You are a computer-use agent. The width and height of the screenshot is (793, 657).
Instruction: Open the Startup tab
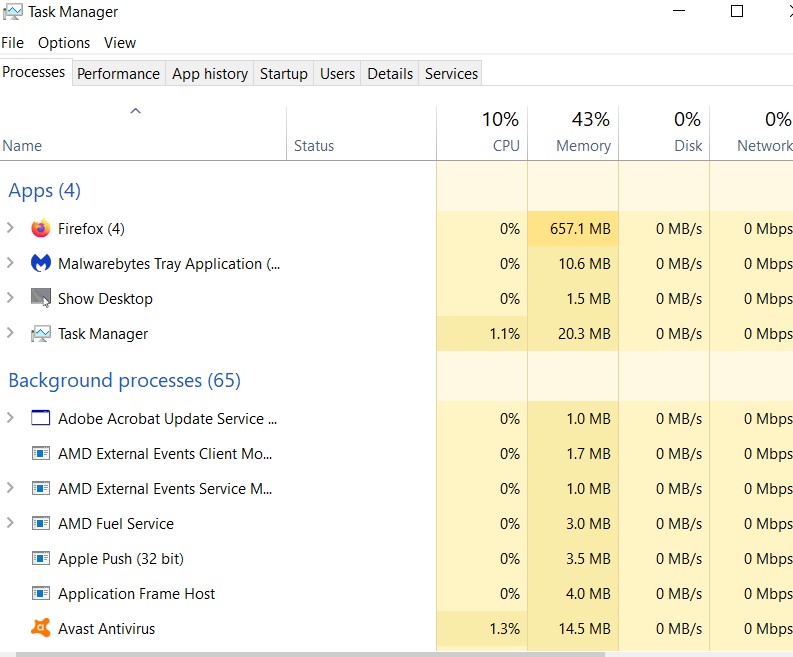284,74
